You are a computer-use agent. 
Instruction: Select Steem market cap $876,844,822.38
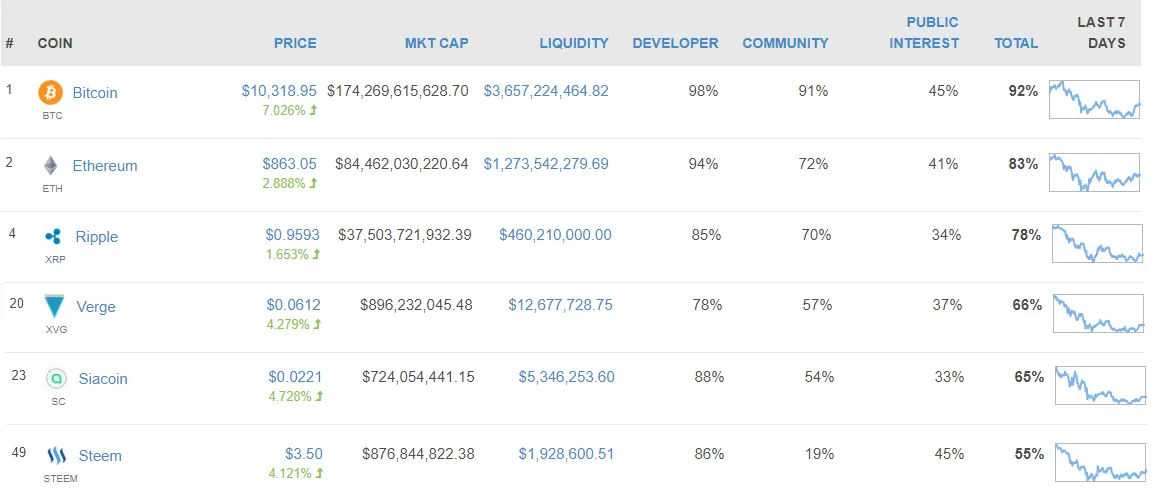[419, 454]
